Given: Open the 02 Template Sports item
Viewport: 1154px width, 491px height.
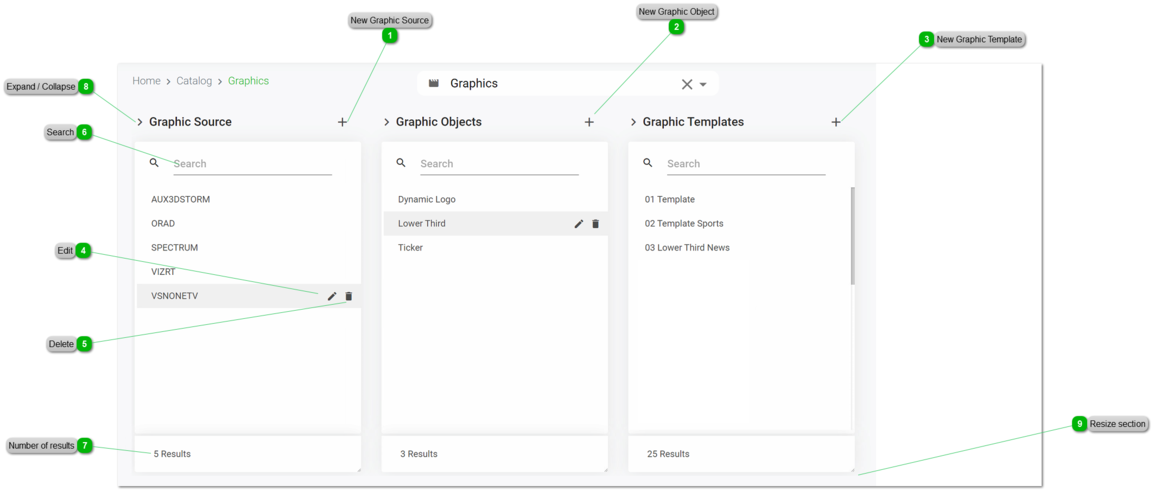Looking at the screenshot, I should point(684,223).
